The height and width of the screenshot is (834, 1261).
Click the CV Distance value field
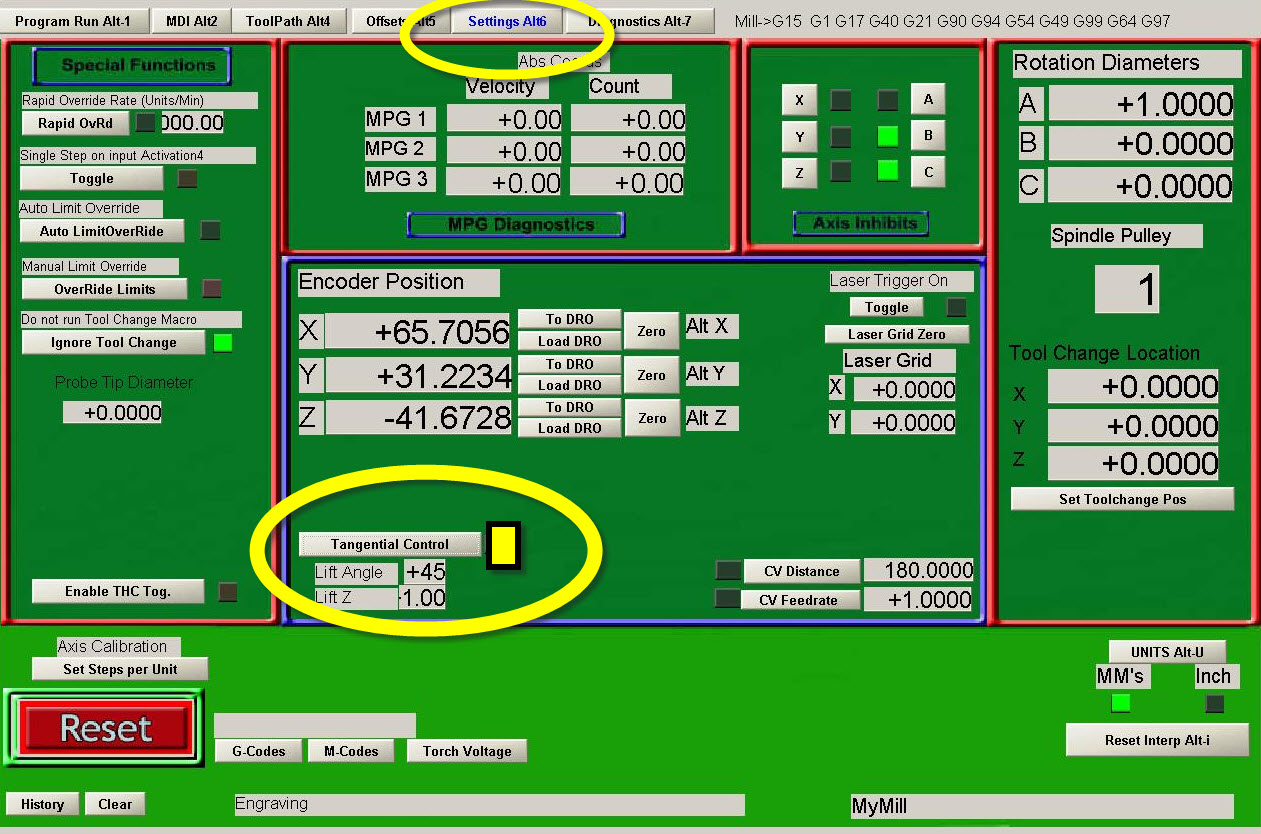(x=918, y=571)
